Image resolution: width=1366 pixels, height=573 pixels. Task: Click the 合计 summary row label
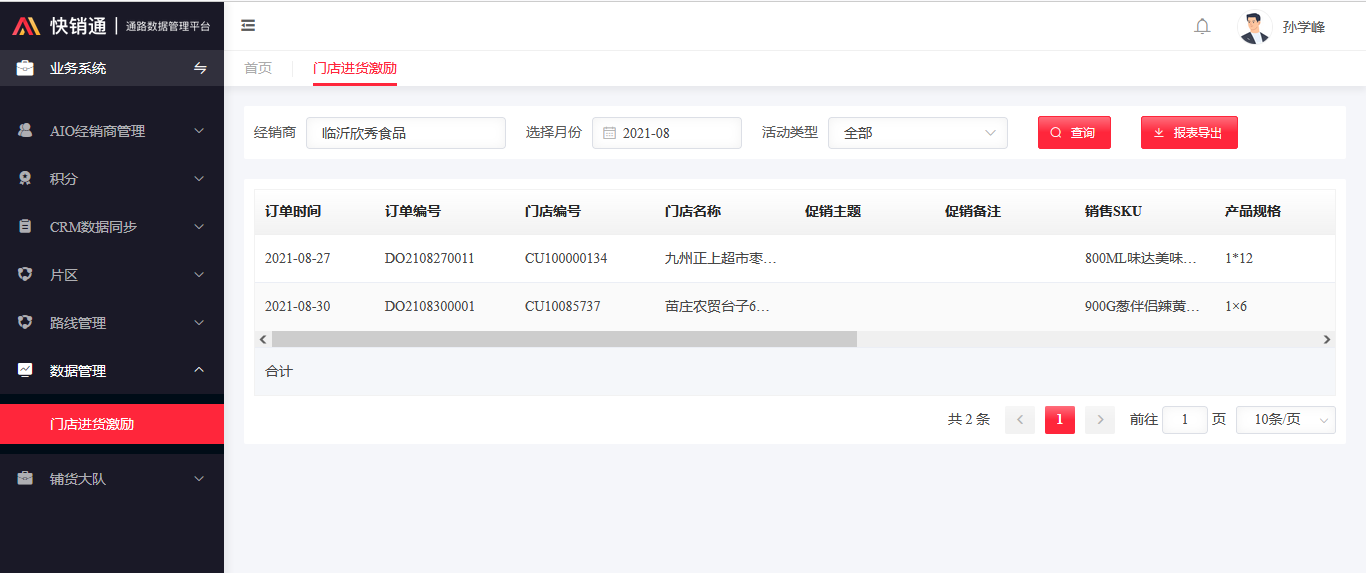[279, 371]
